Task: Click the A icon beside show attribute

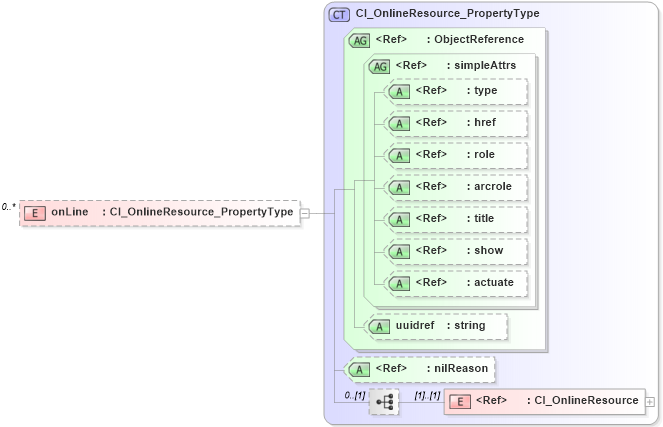Action: tap(399, 252)
